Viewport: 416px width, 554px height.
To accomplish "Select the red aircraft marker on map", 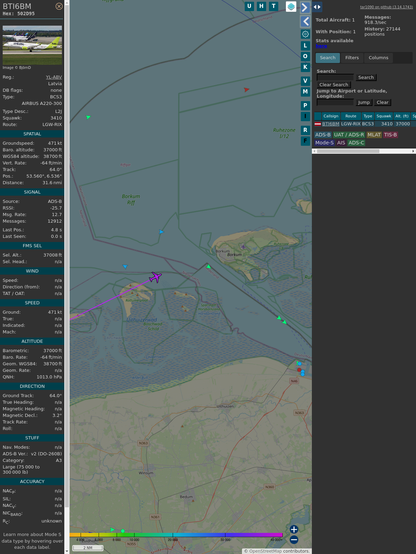I will [x=246, y=90].
